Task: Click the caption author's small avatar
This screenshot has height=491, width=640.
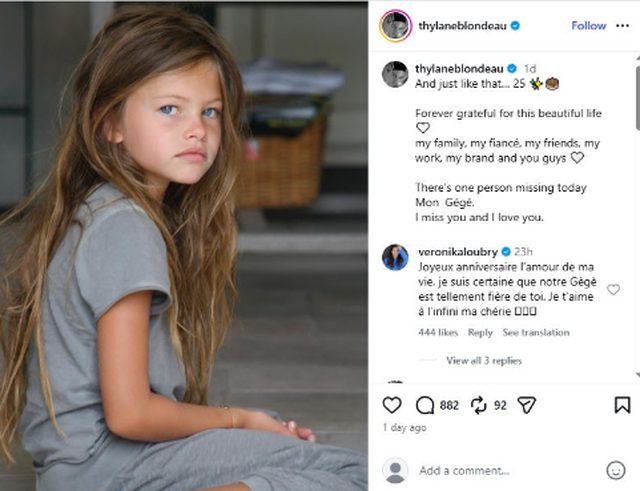Action: pos(395,74)
